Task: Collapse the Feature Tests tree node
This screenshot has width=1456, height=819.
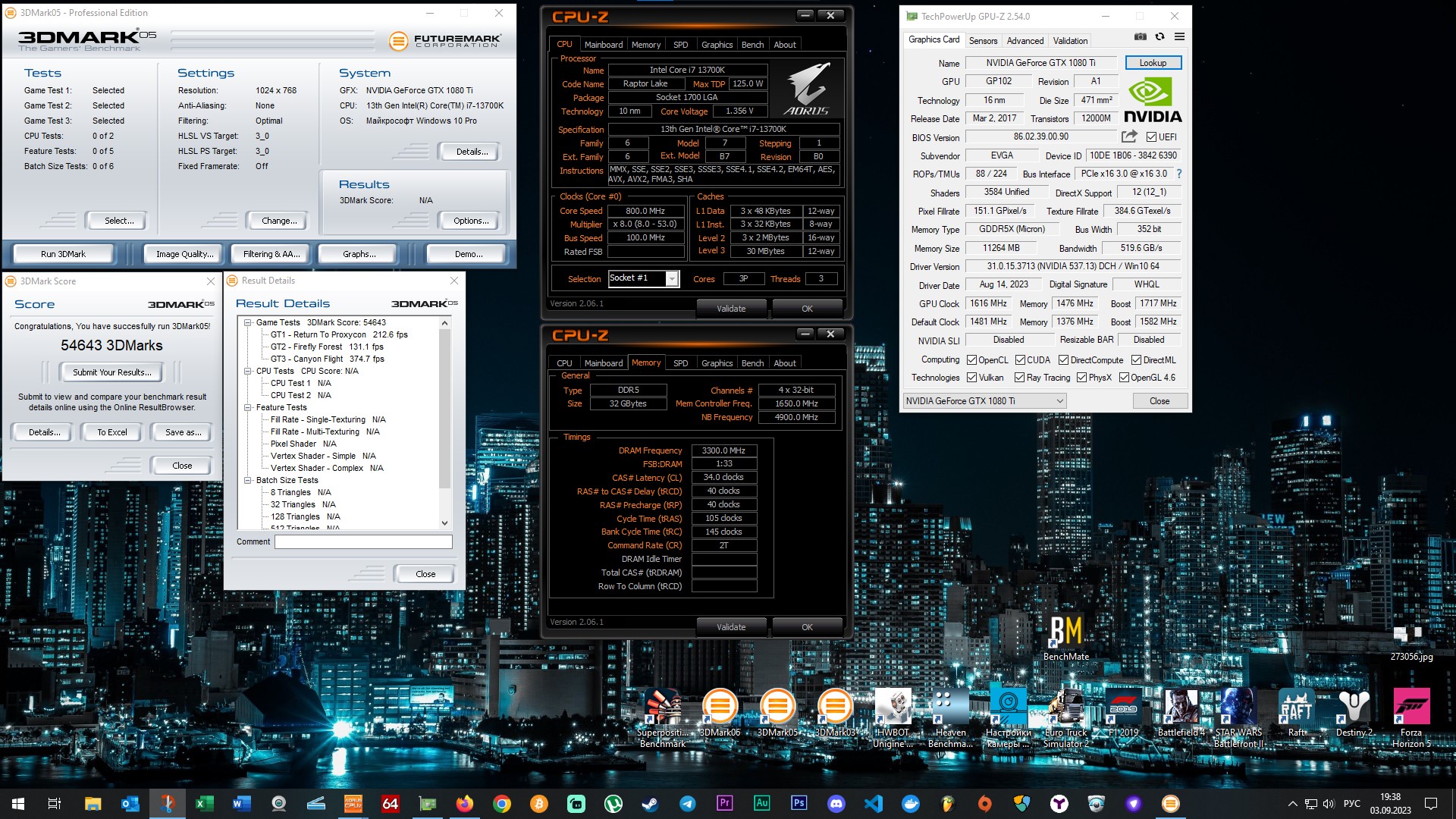Action: click(x=248, y=407)
